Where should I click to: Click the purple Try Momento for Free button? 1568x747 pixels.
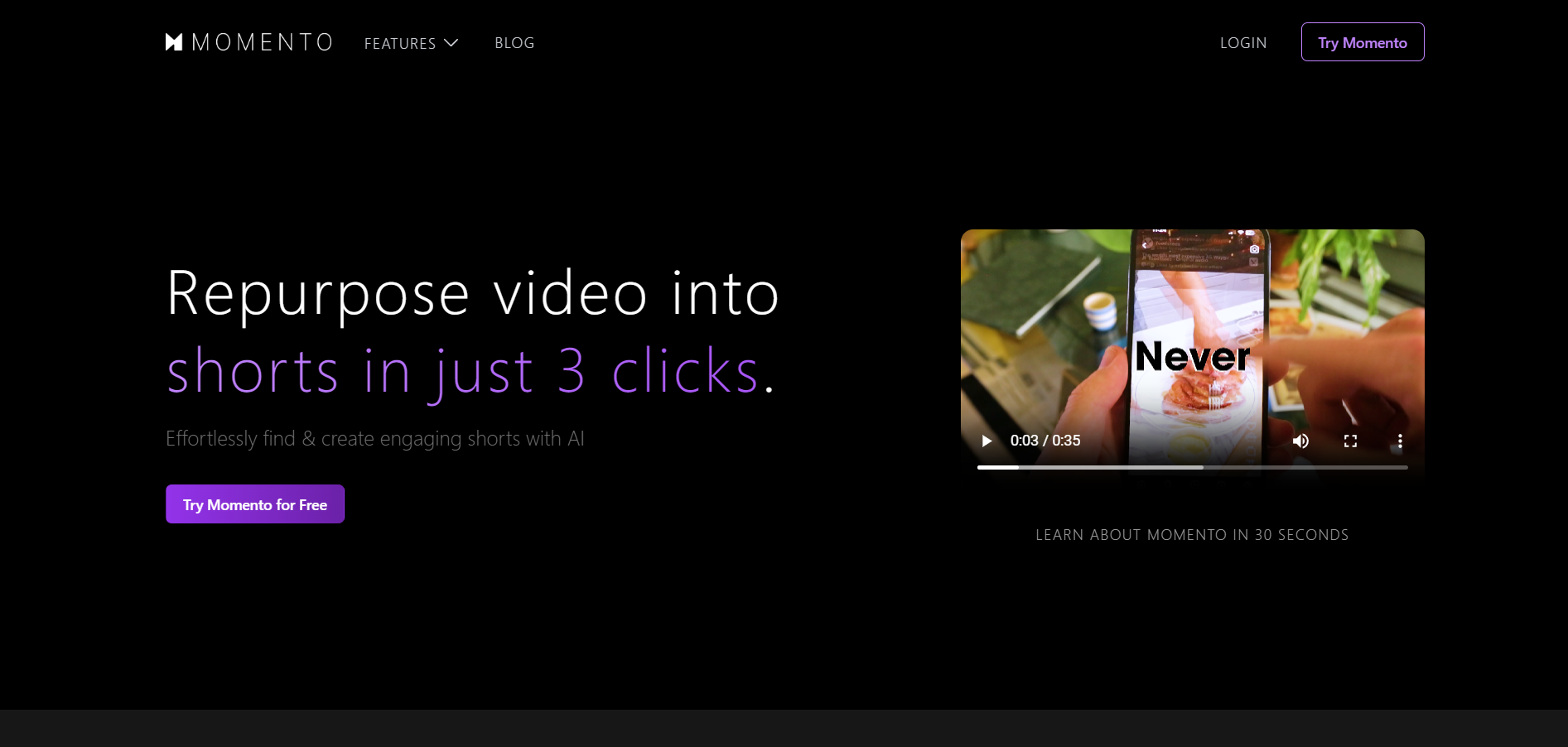[x=254, y=504]
